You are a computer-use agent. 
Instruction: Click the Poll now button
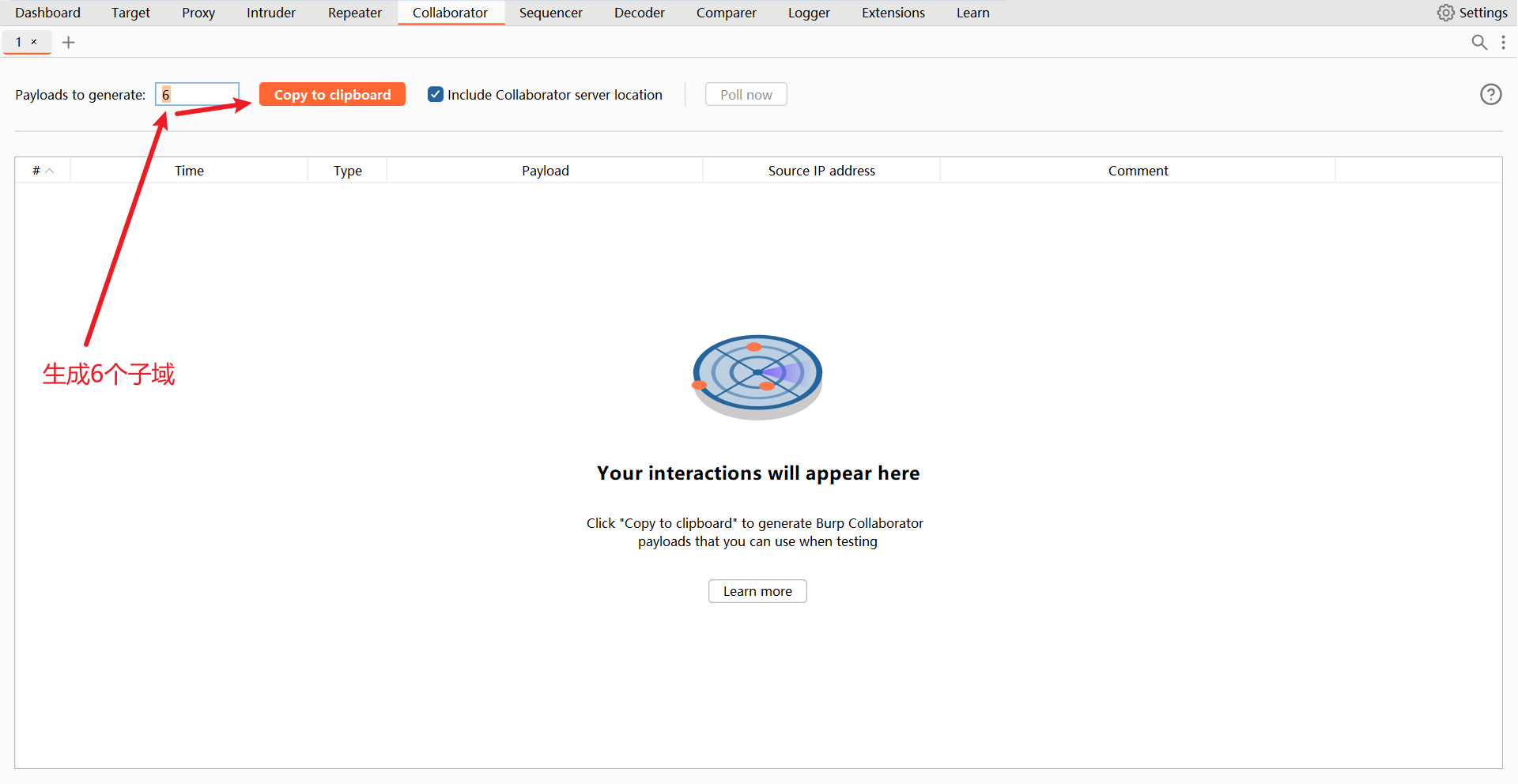[x=746, y=95]
